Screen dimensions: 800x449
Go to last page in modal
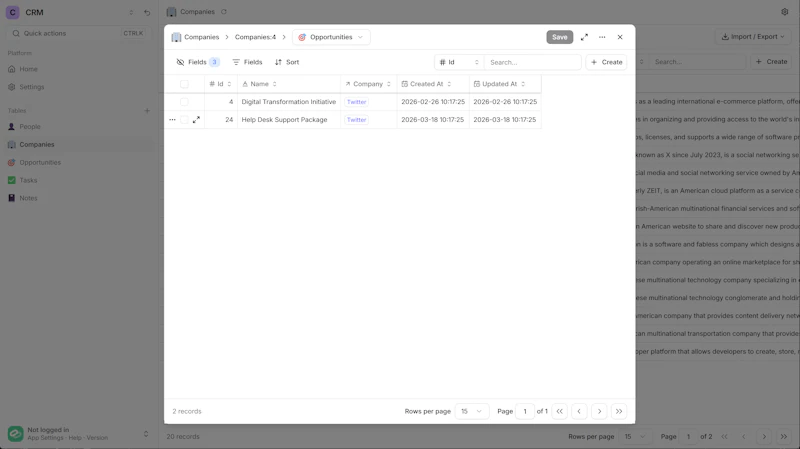pos(619,411)
